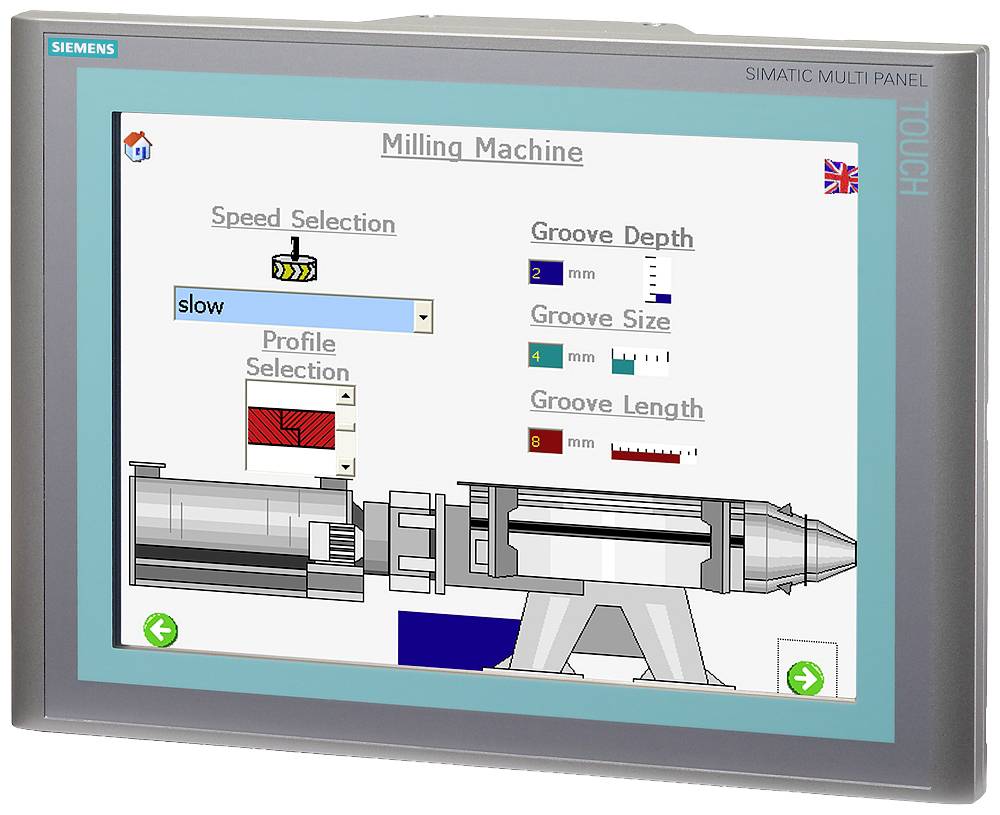The width and height of the screenshot is (1000, 815).
Task: Click the Profile Selection scroll down arrow
Action: pyautogui.click(x=346, y=467)
